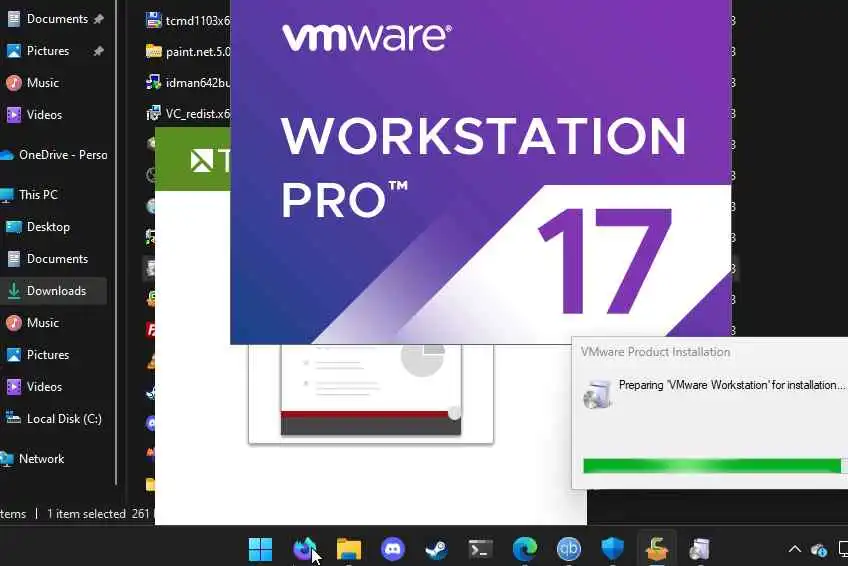848x566 pixels.
Task: Launch Firefox from the taskbar
Action: pos(304,549)
